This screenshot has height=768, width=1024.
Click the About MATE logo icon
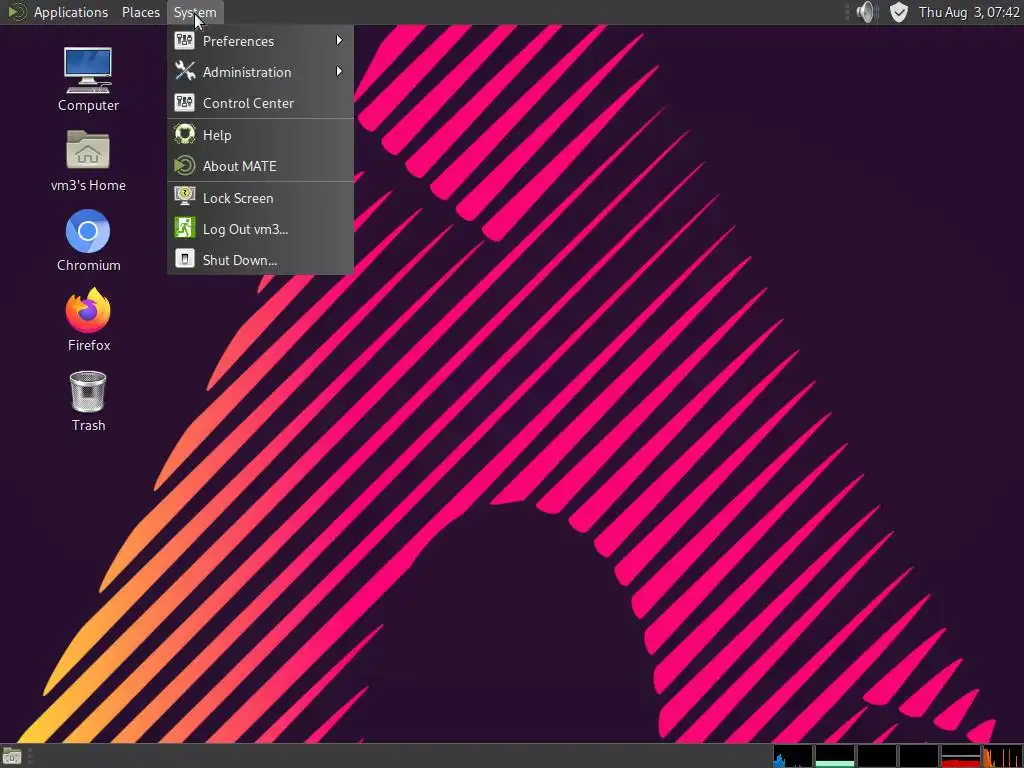185,166
